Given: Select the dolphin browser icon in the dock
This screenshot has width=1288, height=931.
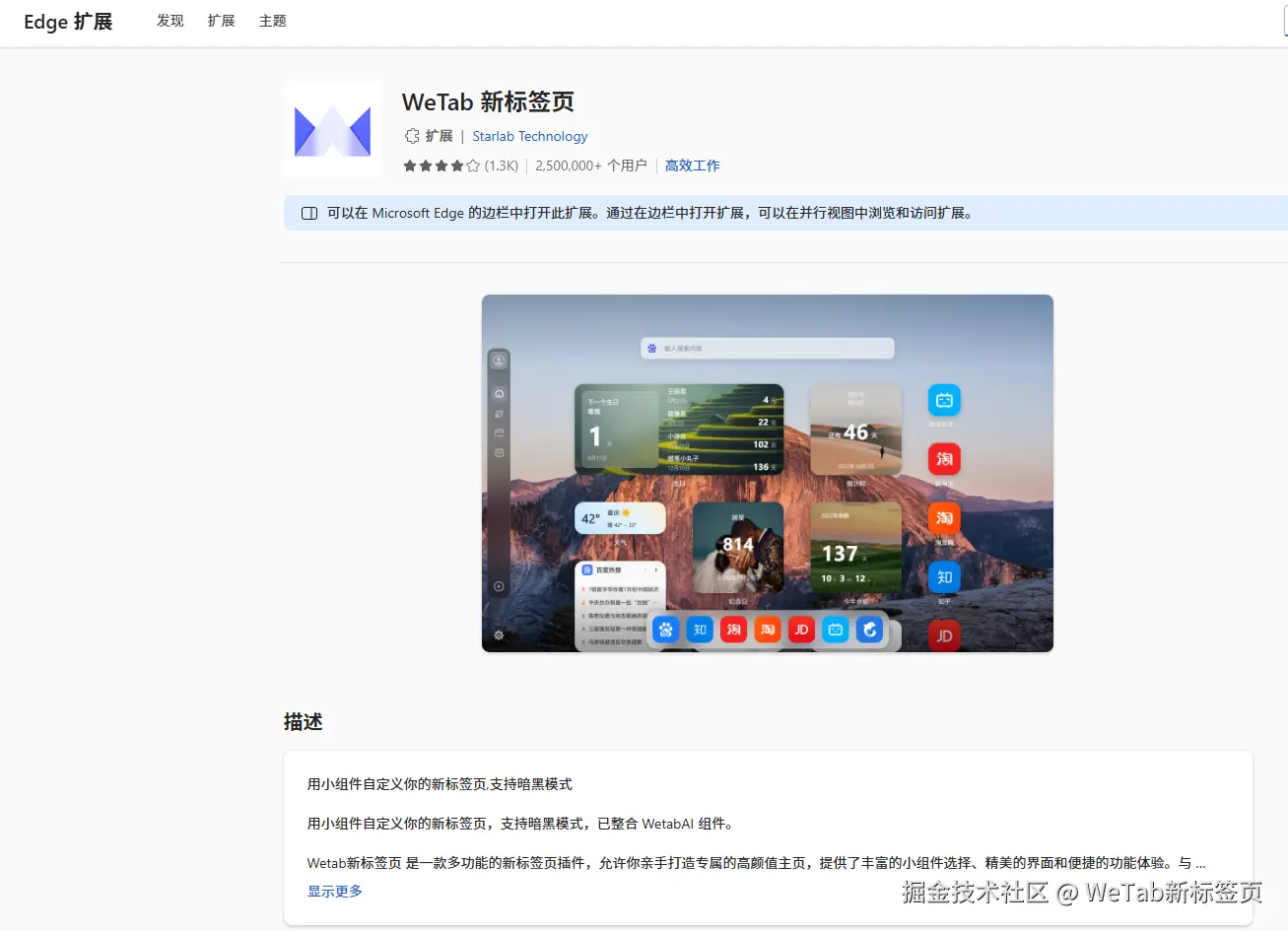Looking at the screenshot, I should 868,630.
